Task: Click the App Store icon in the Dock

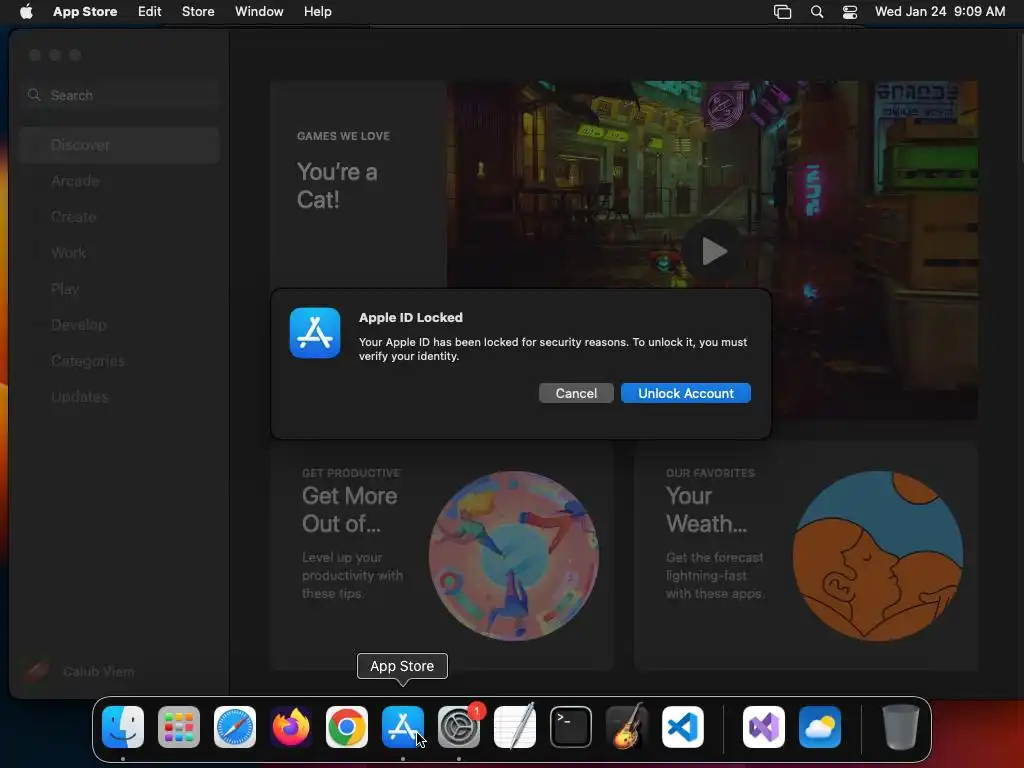Action: [403, 727]
